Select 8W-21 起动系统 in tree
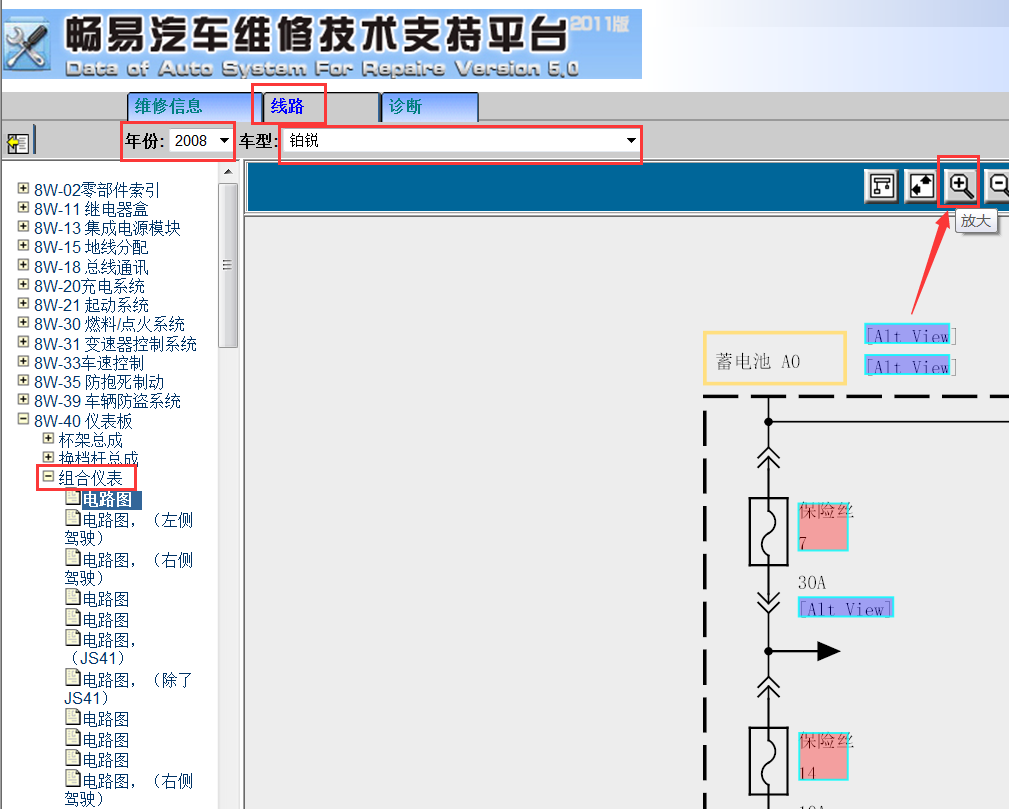The height and width of the screenshot is (809, 1009). (x=91, y=305)
